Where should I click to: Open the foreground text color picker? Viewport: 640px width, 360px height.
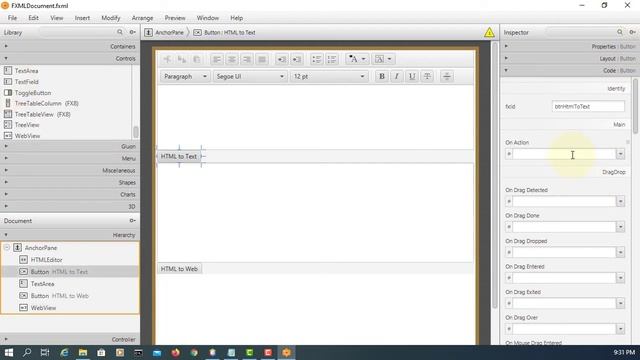(x=357, y=59)
